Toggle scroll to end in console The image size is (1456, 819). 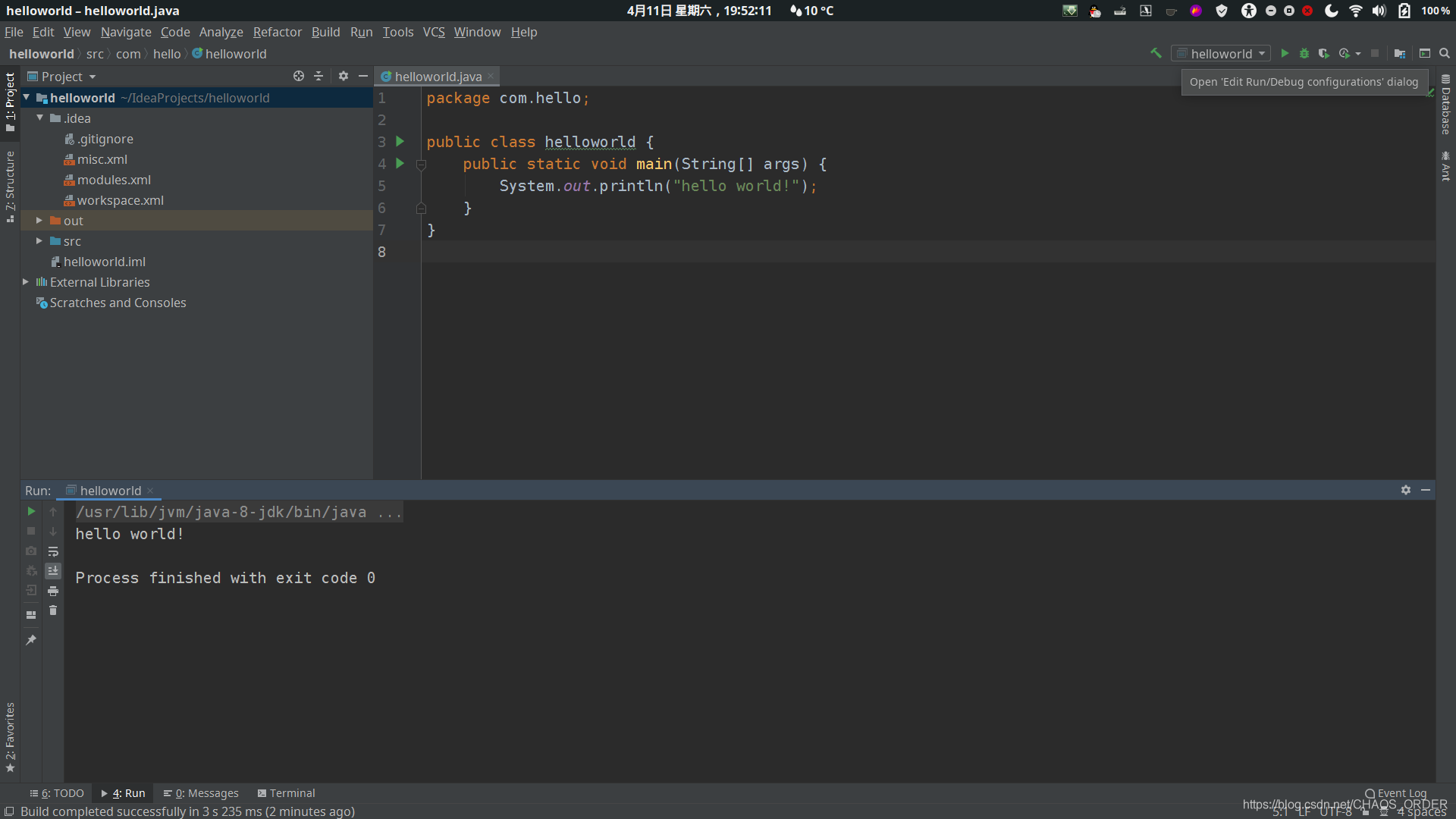point(53,571)
